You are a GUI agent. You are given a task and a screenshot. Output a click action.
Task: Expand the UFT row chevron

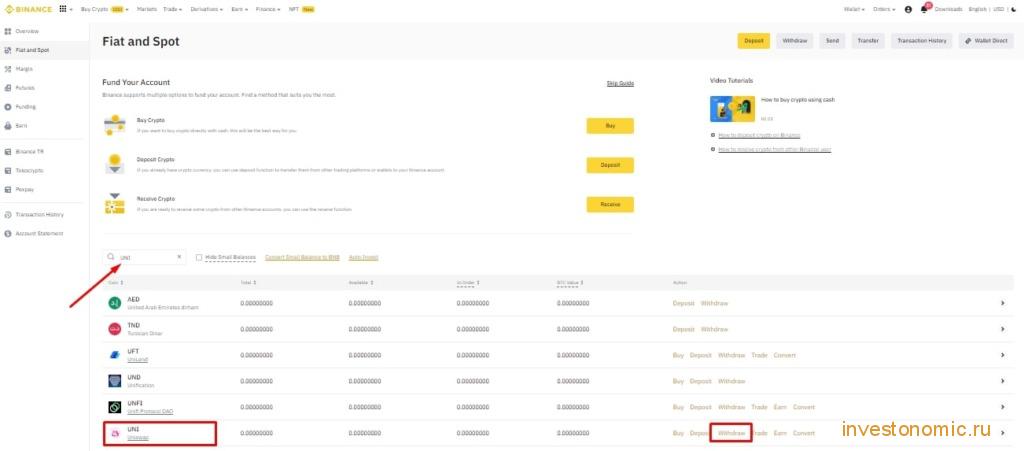(1002, 355)
